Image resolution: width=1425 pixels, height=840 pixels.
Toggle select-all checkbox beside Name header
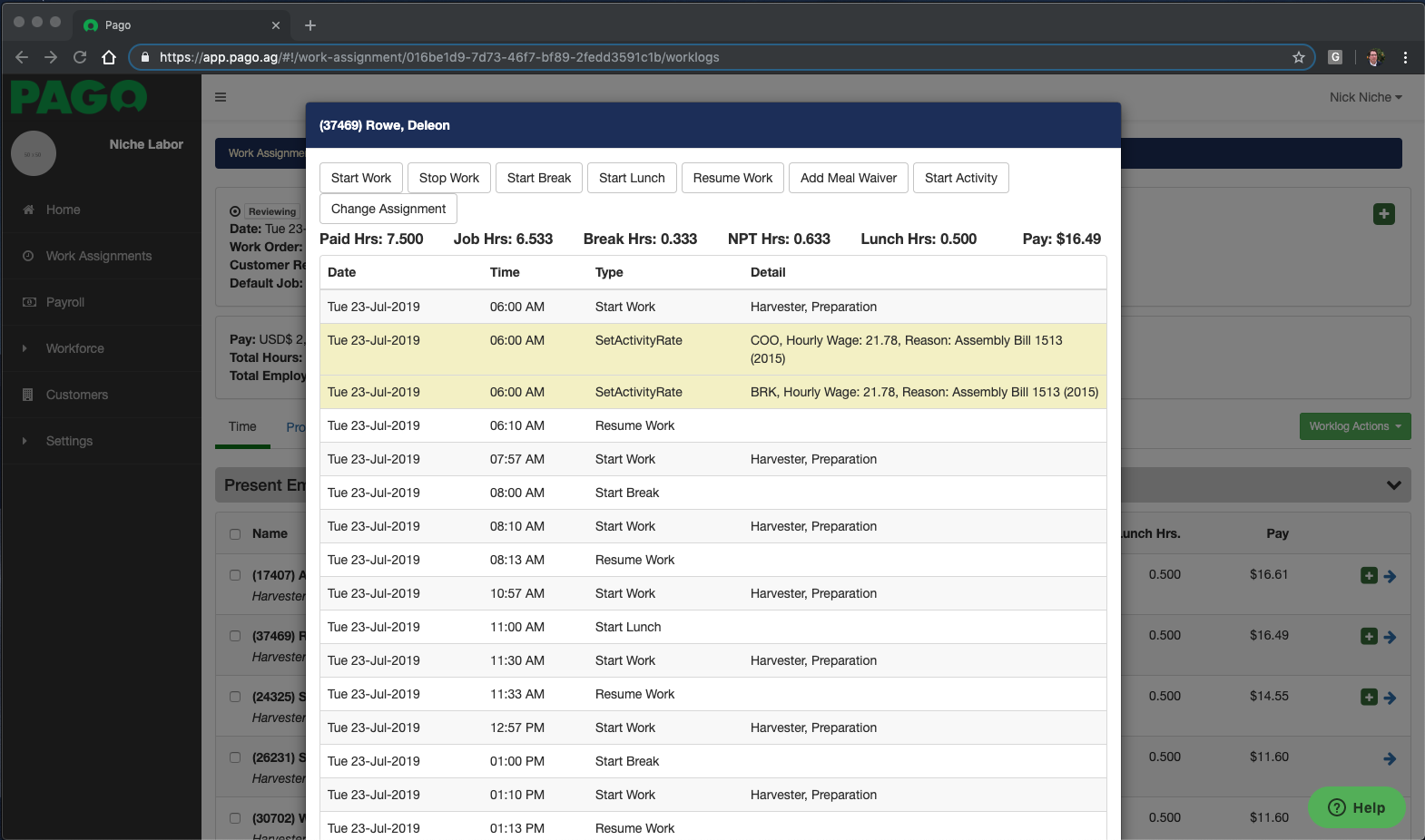235,534
